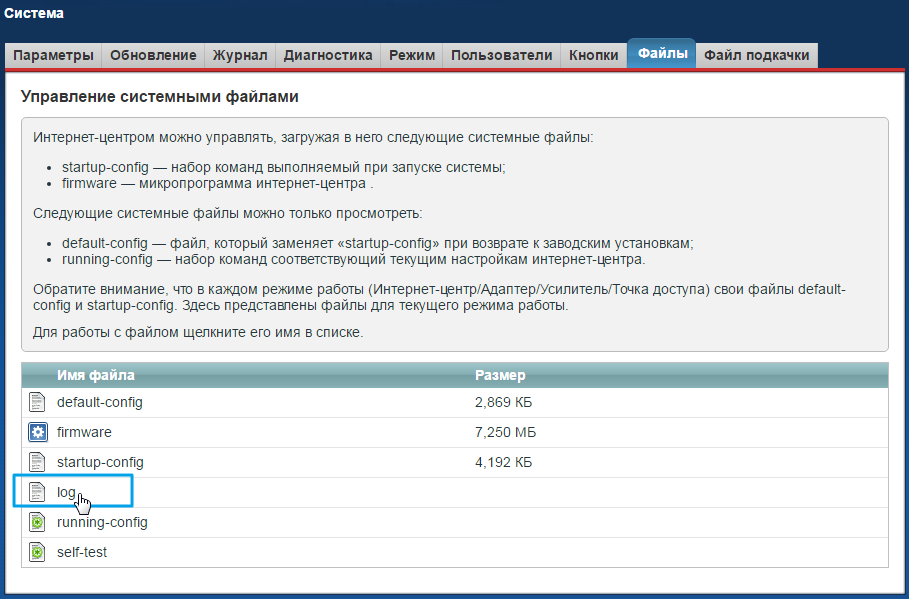Click the startup-config document icon
The height and width of the screenshot is (599, 909).
pos(37,462)
